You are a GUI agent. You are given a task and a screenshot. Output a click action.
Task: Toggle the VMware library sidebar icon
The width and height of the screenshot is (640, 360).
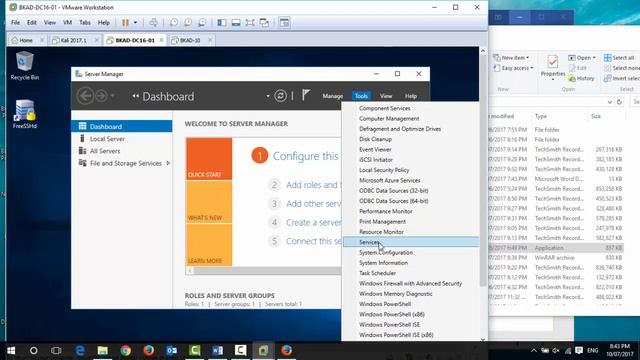[222, 22]
